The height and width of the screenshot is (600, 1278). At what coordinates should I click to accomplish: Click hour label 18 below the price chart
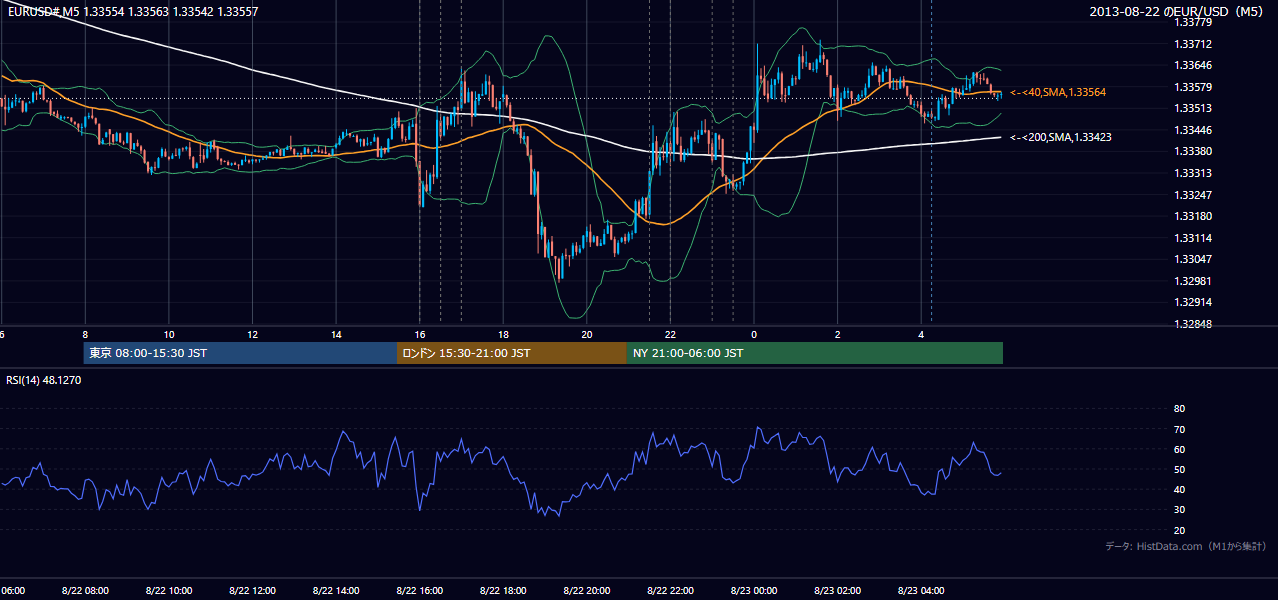(503, 334)
